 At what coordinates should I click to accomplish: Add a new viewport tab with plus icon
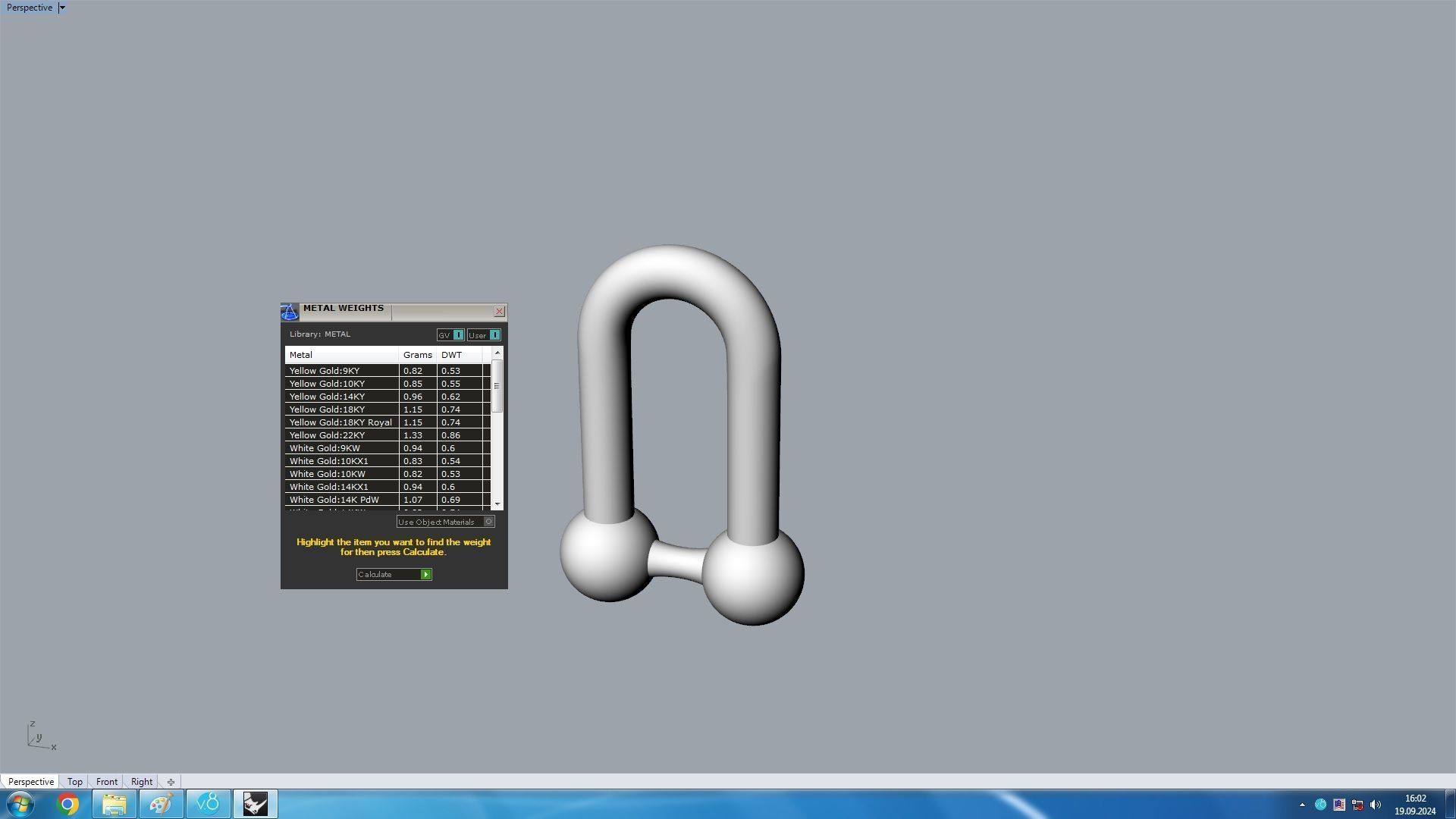click(171, 782)
